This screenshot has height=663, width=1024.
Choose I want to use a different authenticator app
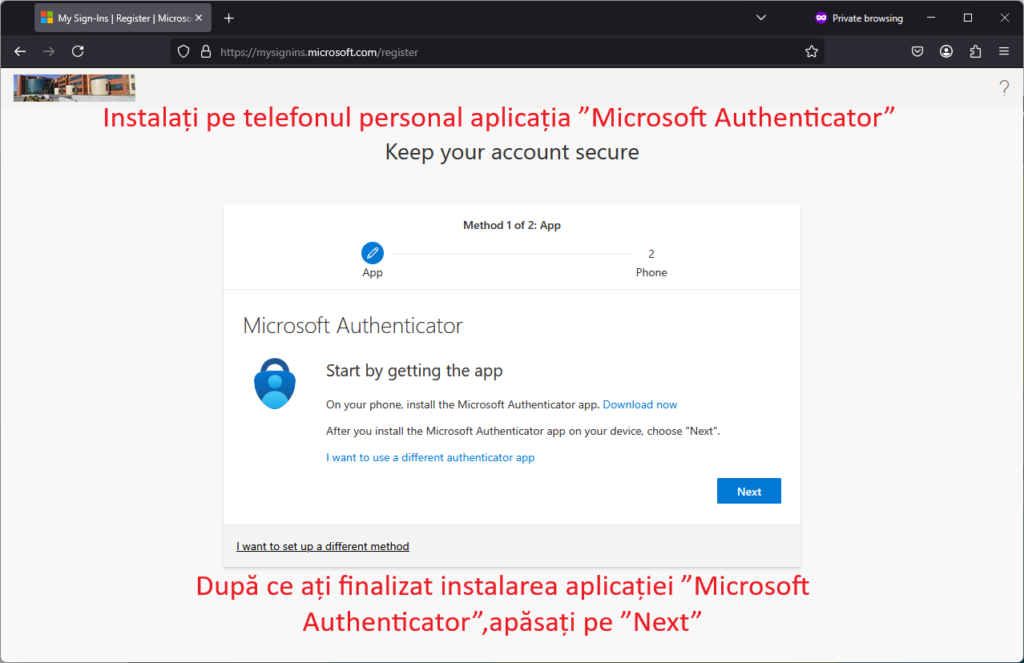pos(430,457)
